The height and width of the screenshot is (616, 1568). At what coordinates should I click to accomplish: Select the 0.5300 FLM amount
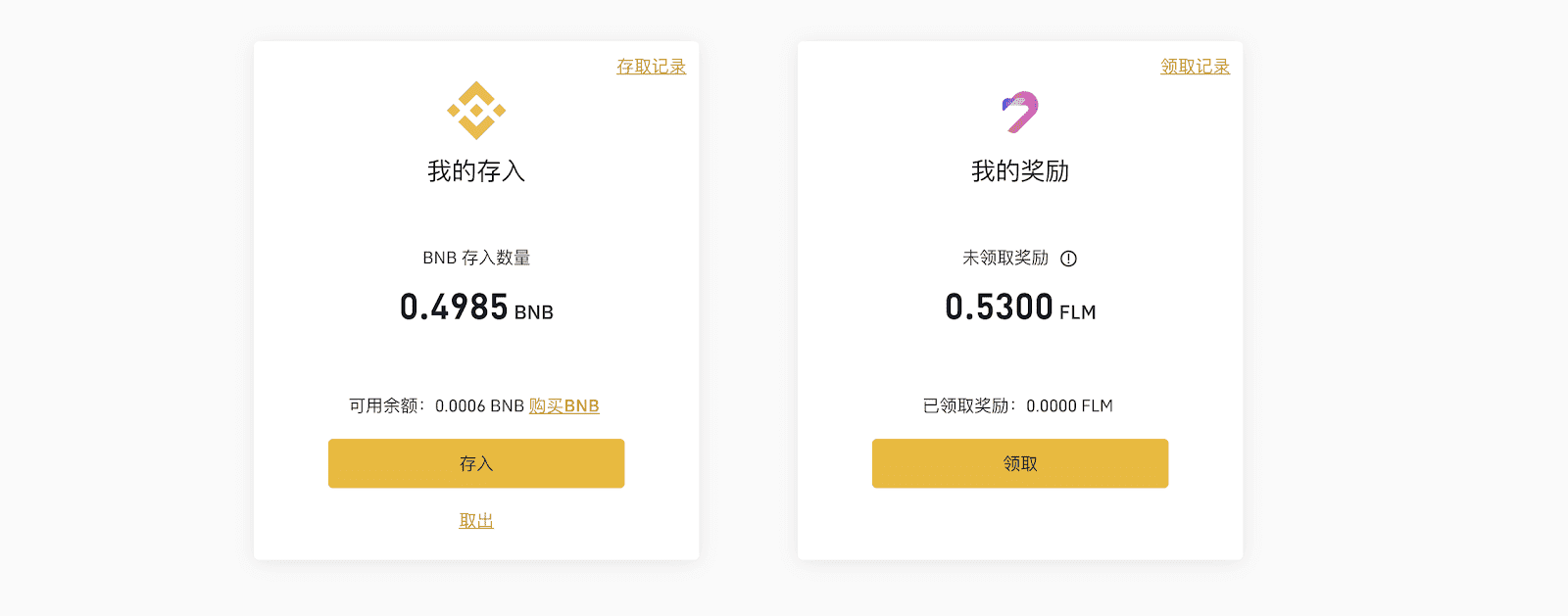[x=1020, y=308]
